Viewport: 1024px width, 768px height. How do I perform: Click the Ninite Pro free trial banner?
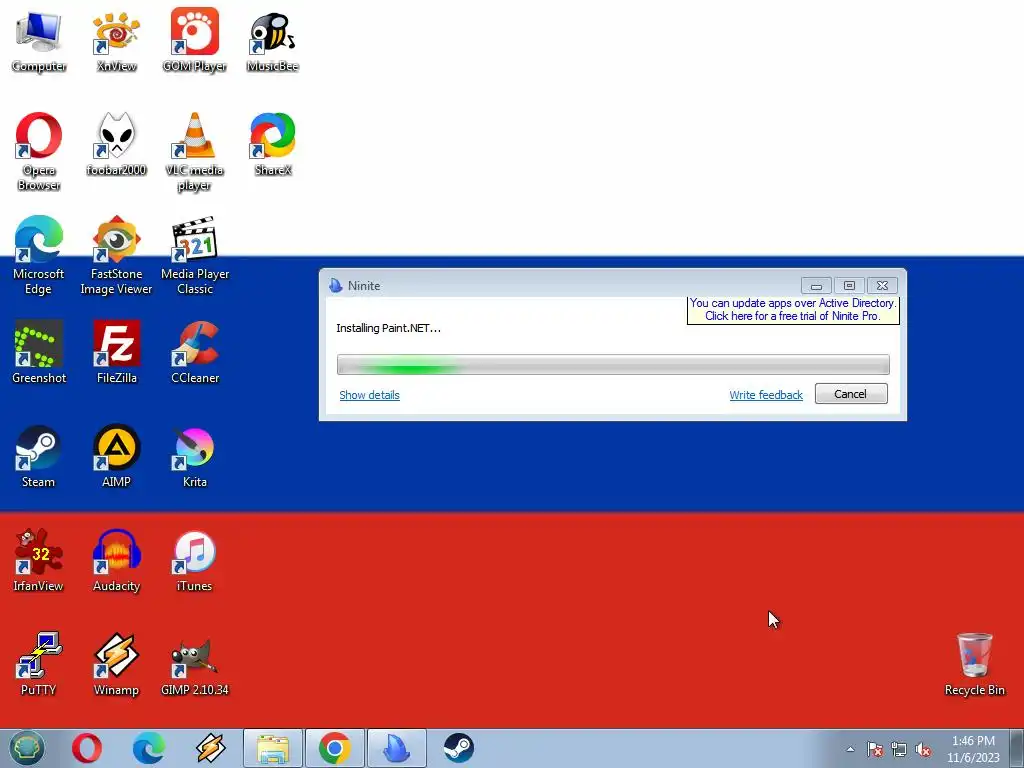(793, 310)
